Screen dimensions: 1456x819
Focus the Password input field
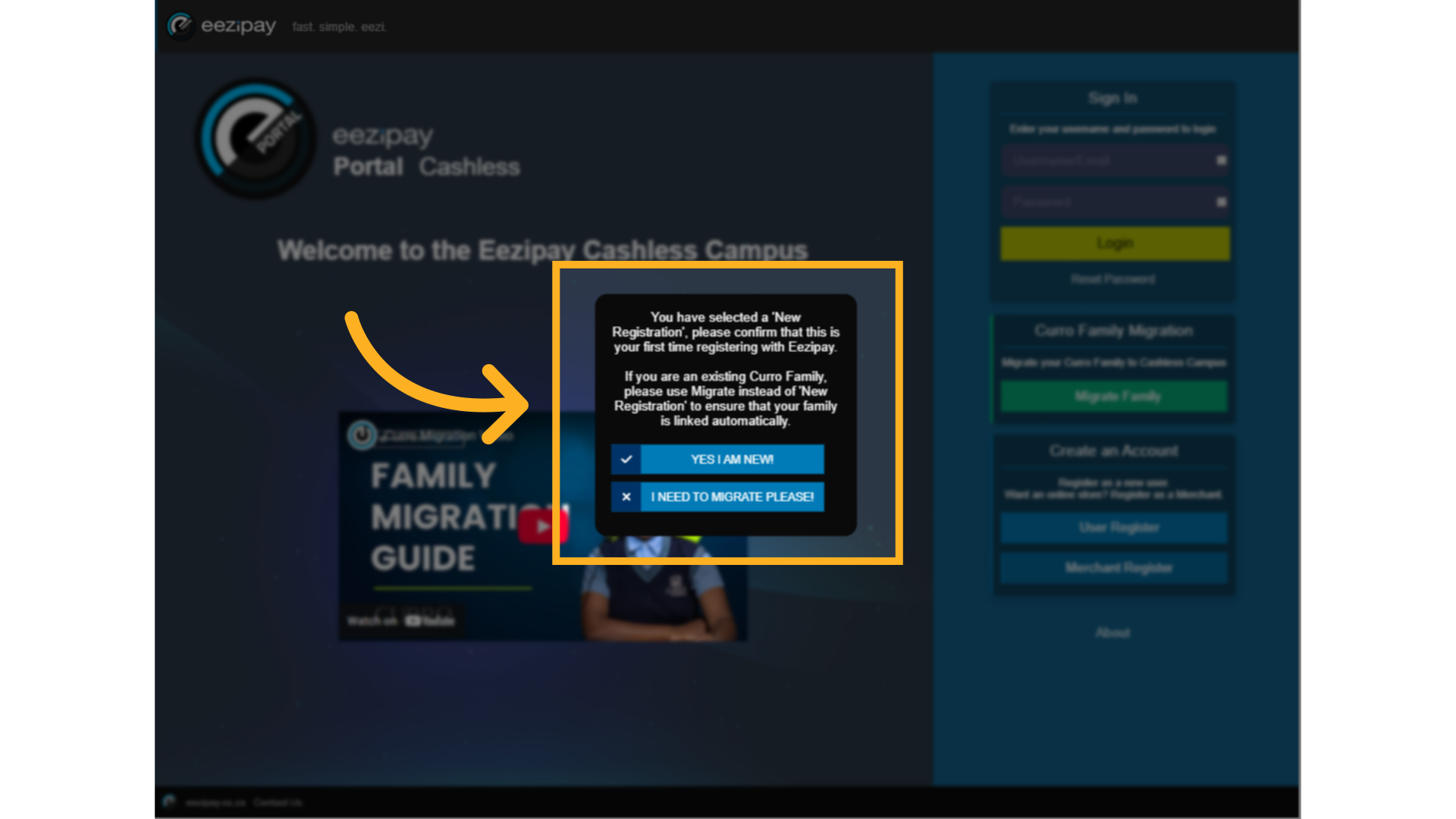(1114, 202)
